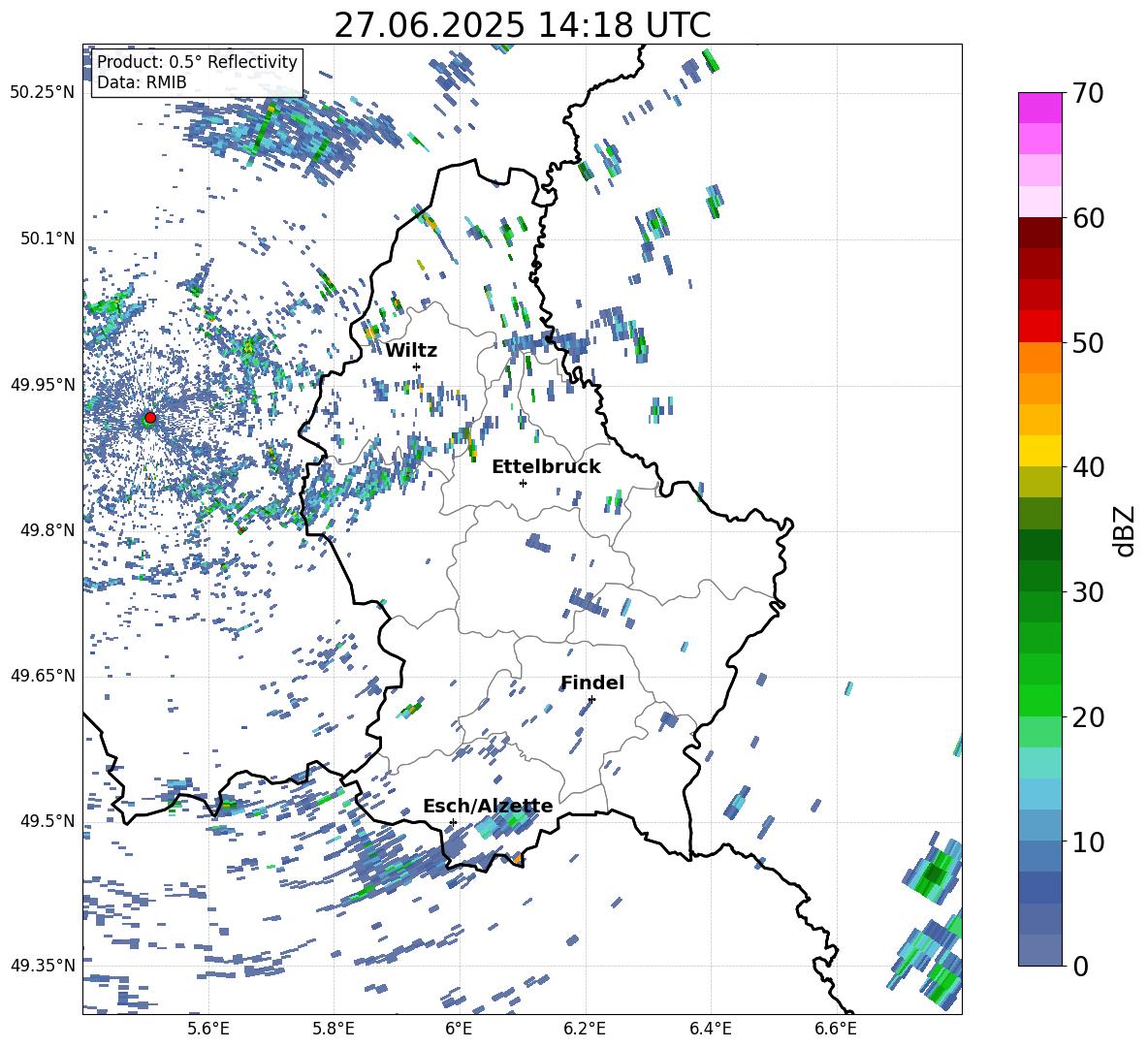Screen dimensions: 1148x1048
Task: Pick the bright green colorbar segment above 20
Action: (x=1039, y=700)
